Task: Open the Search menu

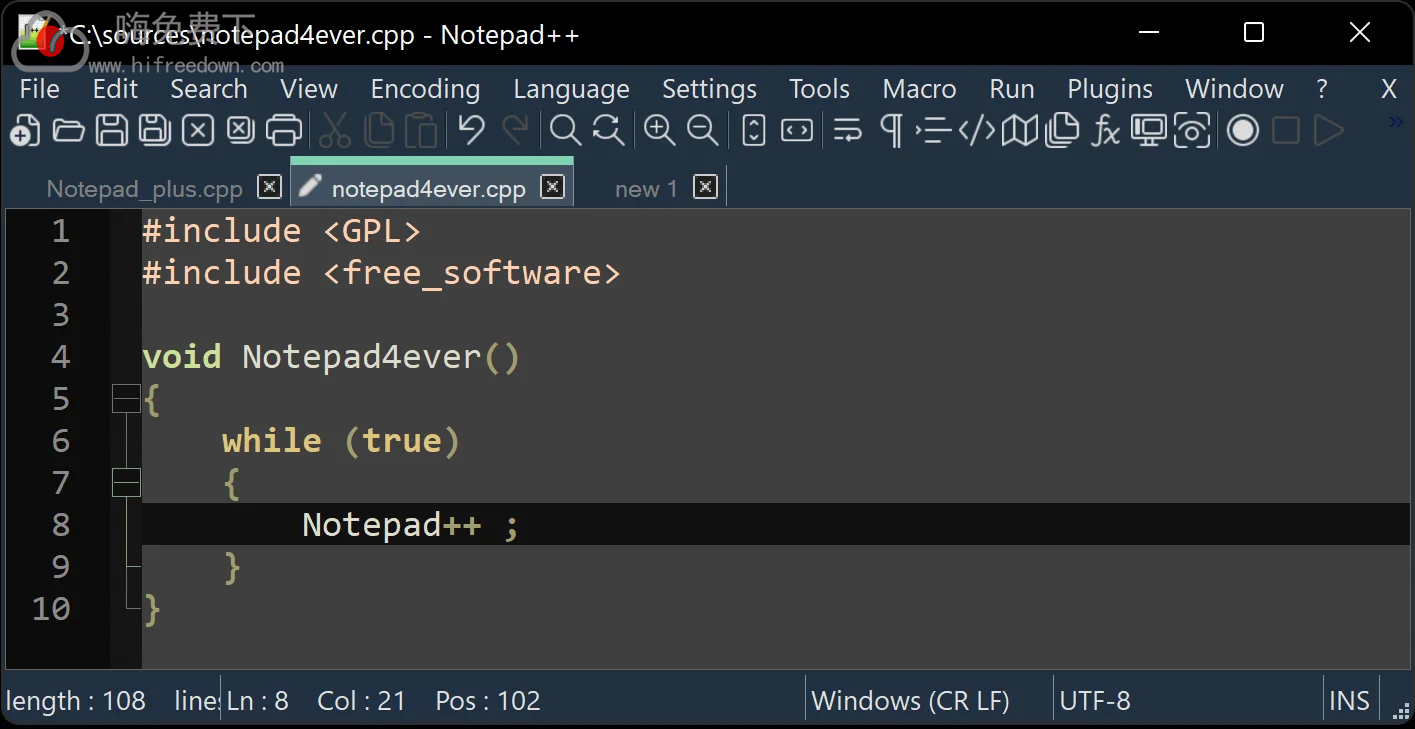Action: [x=209, y=89]
